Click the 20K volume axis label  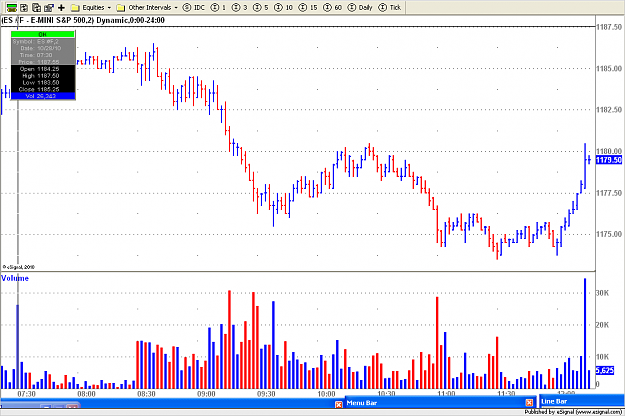tap(603, 325)
